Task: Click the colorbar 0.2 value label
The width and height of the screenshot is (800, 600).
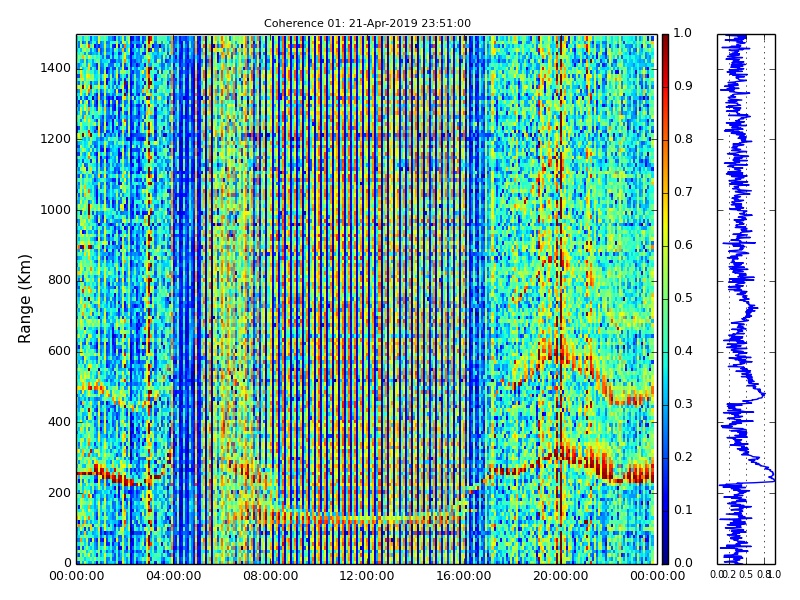Action: 683,457
